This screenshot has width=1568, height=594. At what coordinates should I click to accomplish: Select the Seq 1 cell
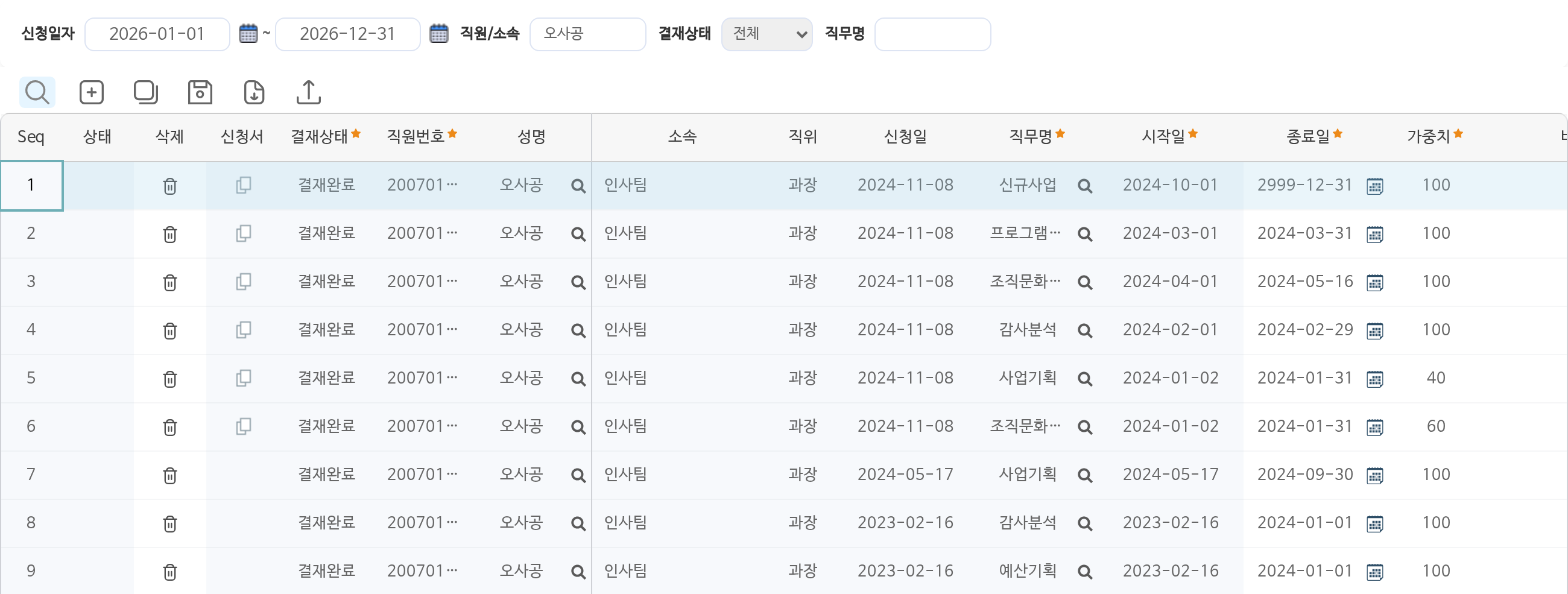(x=31, y=186)
